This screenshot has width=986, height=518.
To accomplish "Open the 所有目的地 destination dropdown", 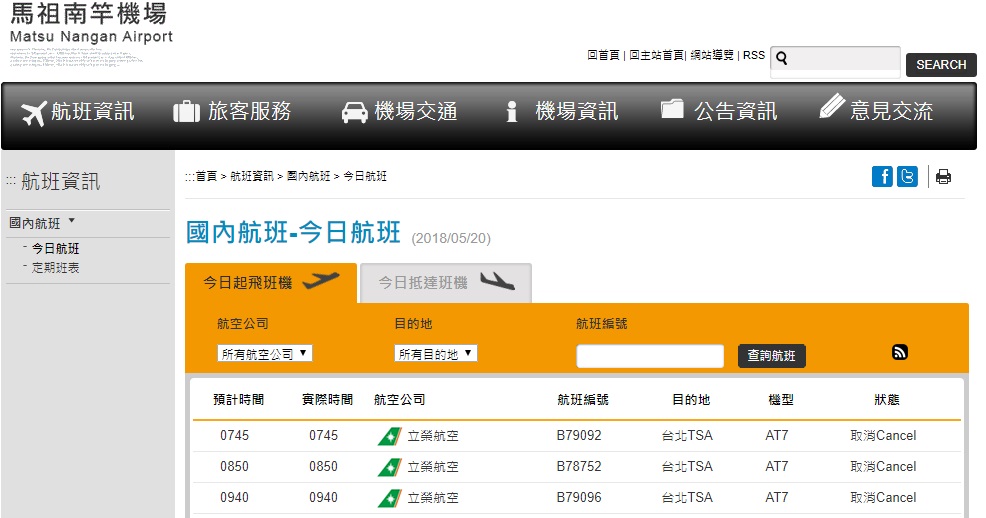I will (x=436, y=354).
